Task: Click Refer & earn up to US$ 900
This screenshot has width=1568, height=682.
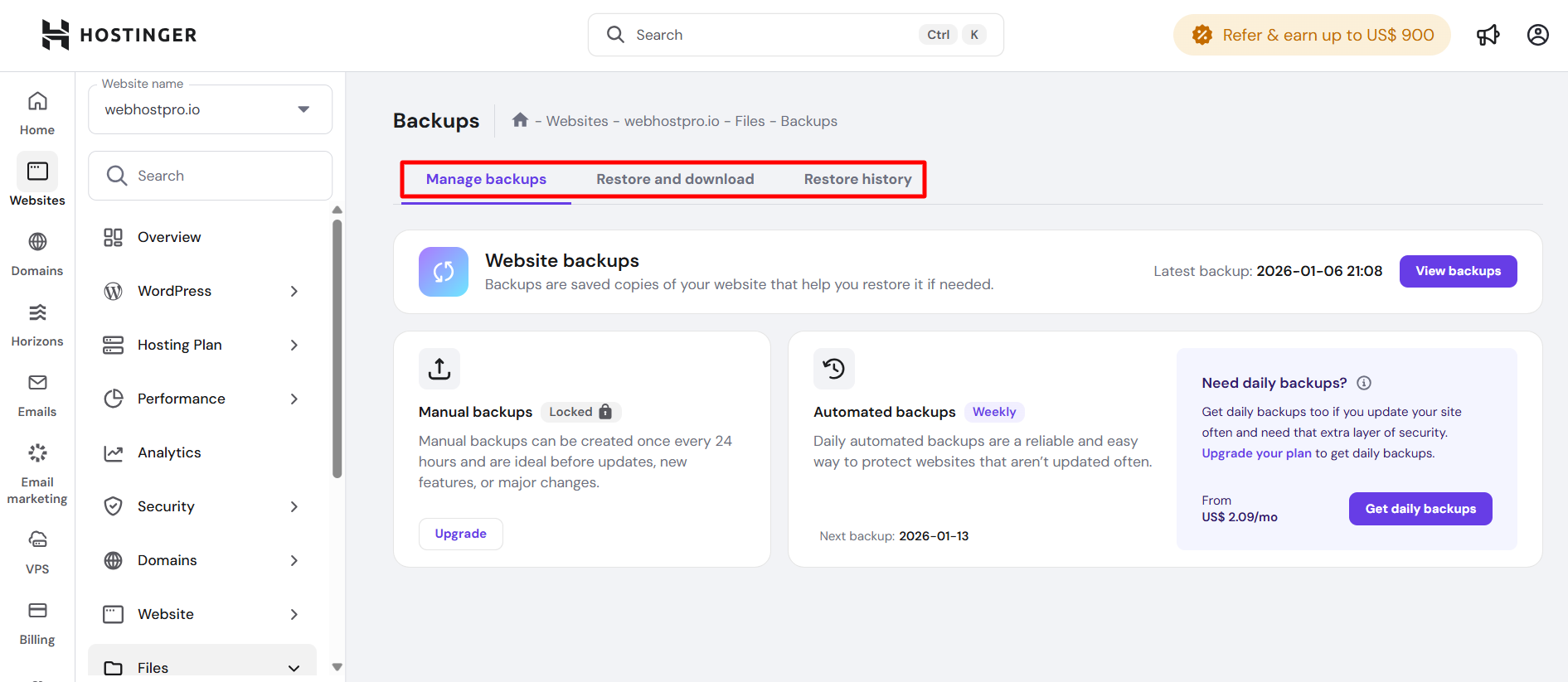Action: [x=1312, y=35]
